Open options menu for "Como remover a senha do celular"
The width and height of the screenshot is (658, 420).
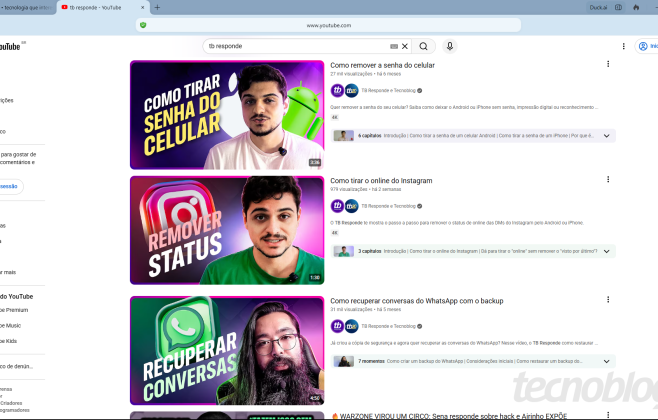click(x=608, y=64)
